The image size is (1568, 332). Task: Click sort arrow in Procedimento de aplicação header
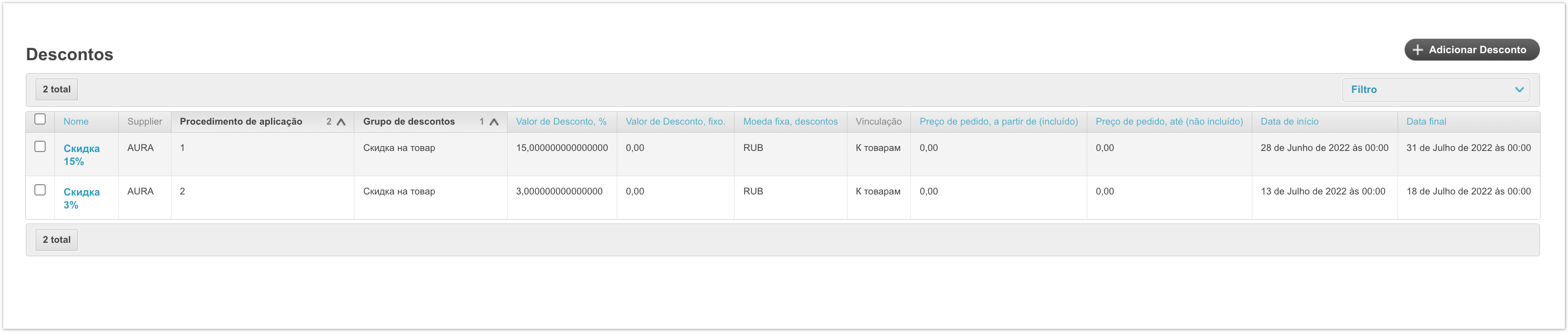[341, 121]
